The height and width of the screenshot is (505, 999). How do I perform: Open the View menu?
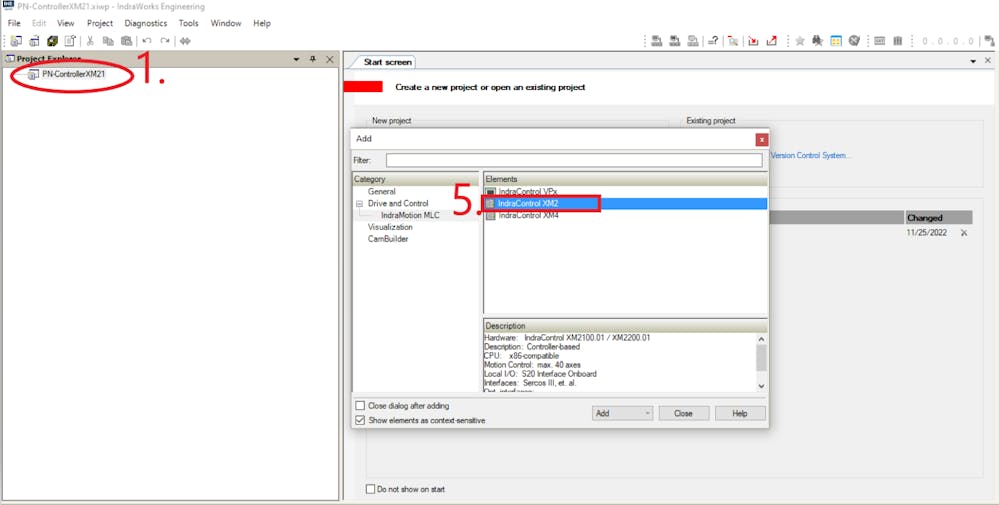(66, 23)
